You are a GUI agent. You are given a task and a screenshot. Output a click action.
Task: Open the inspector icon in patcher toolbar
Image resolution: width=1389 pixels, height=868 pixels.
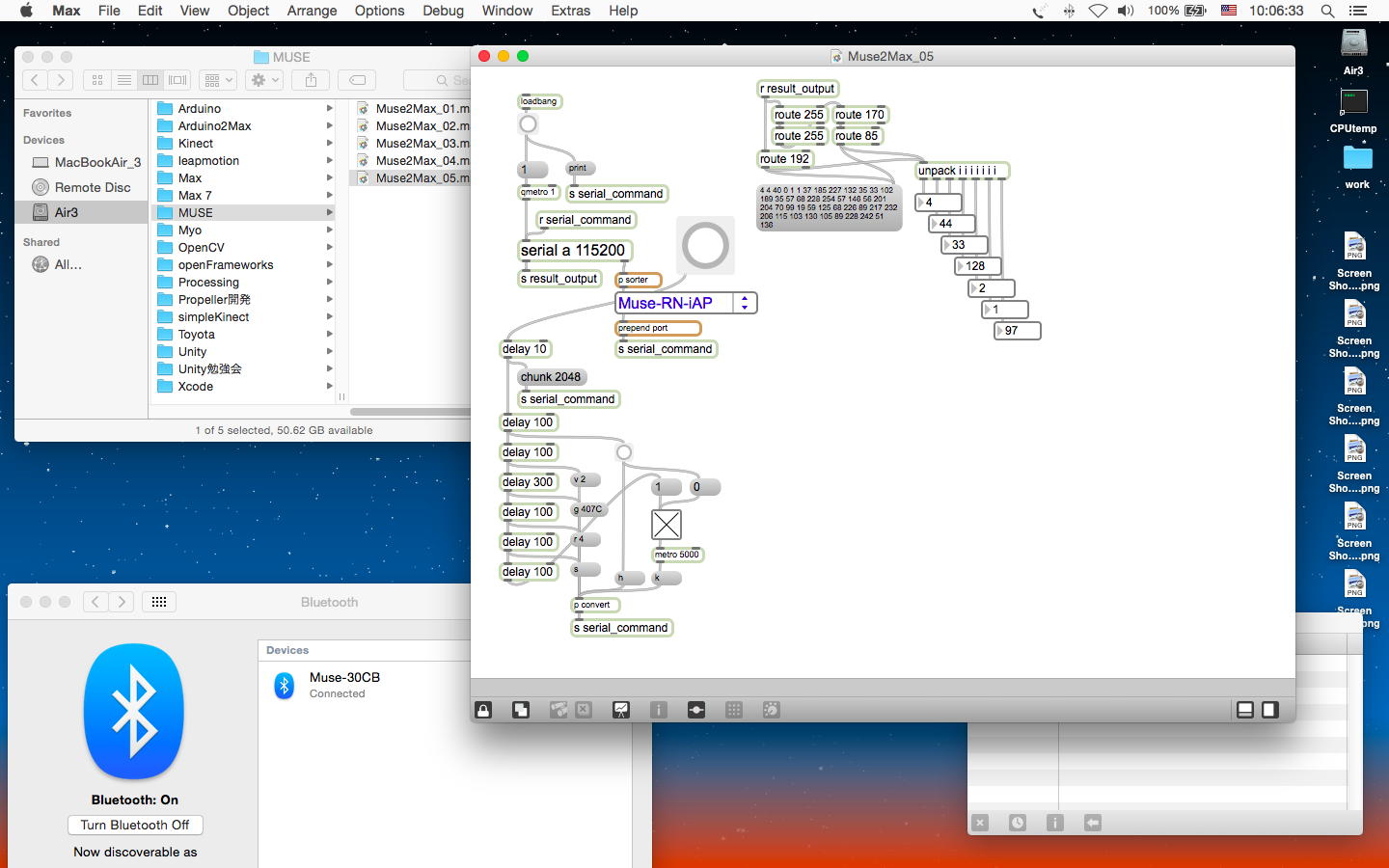[659, 710]
